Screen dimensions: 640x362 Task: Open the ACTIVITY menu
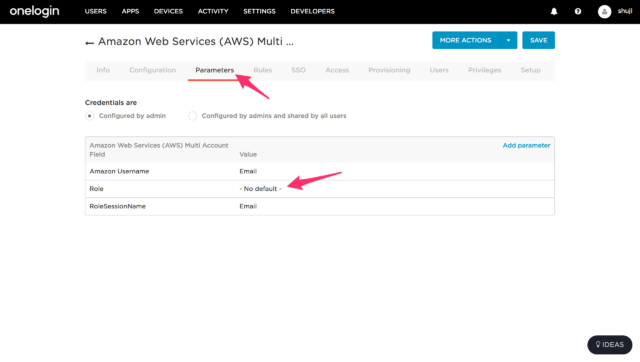(213, 11)
